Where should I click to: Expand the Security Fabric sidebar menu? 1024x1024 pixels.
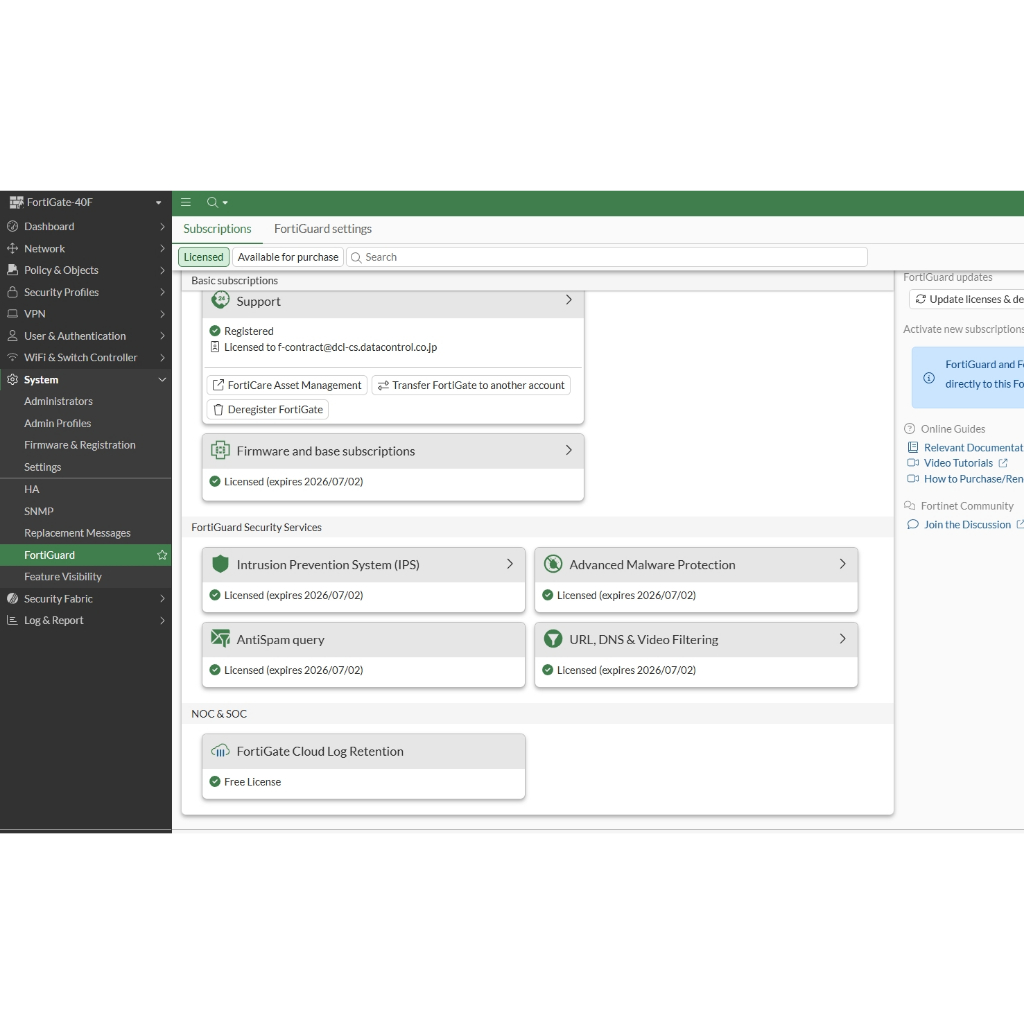tap(86, 599)
